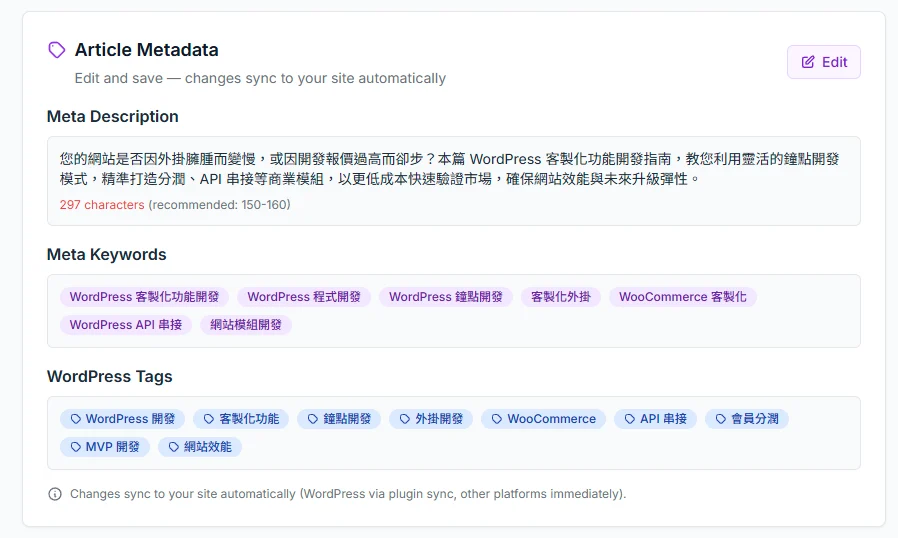
Task: Click tag icon on 外掛開發 chip
Action: point(405,419)
